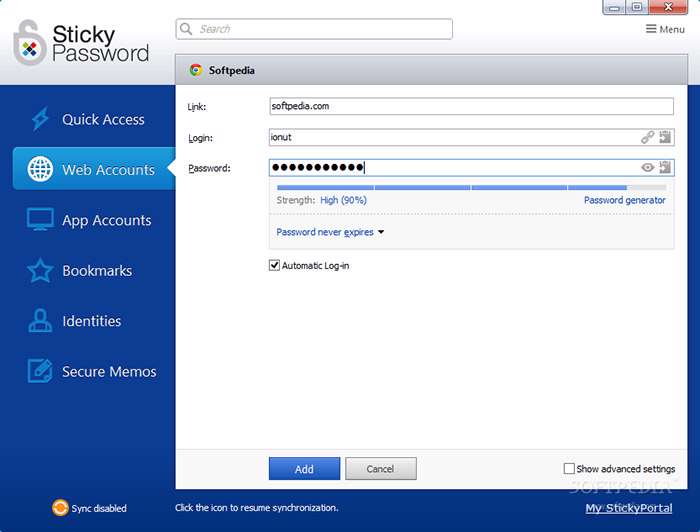Click the orange sync disabled icon
Image resolution: width=700 pixels, height=532 pixels.
point(60,508)
